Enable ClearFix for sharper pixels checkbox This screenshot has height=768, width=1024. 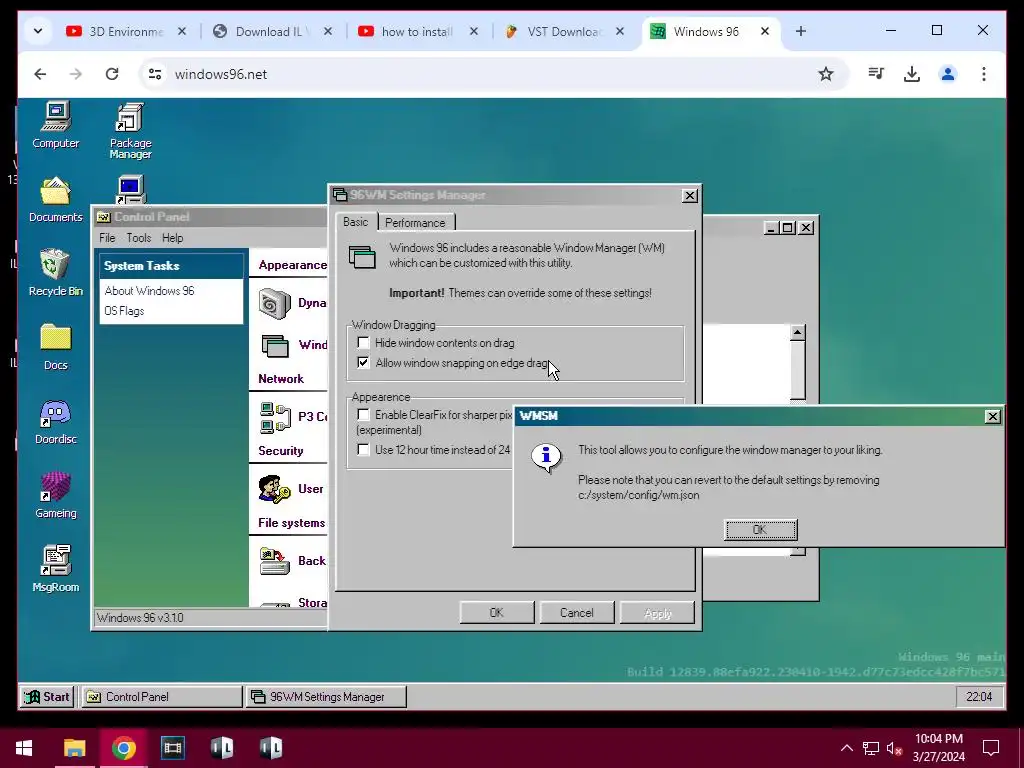click(x=364, y=415)
